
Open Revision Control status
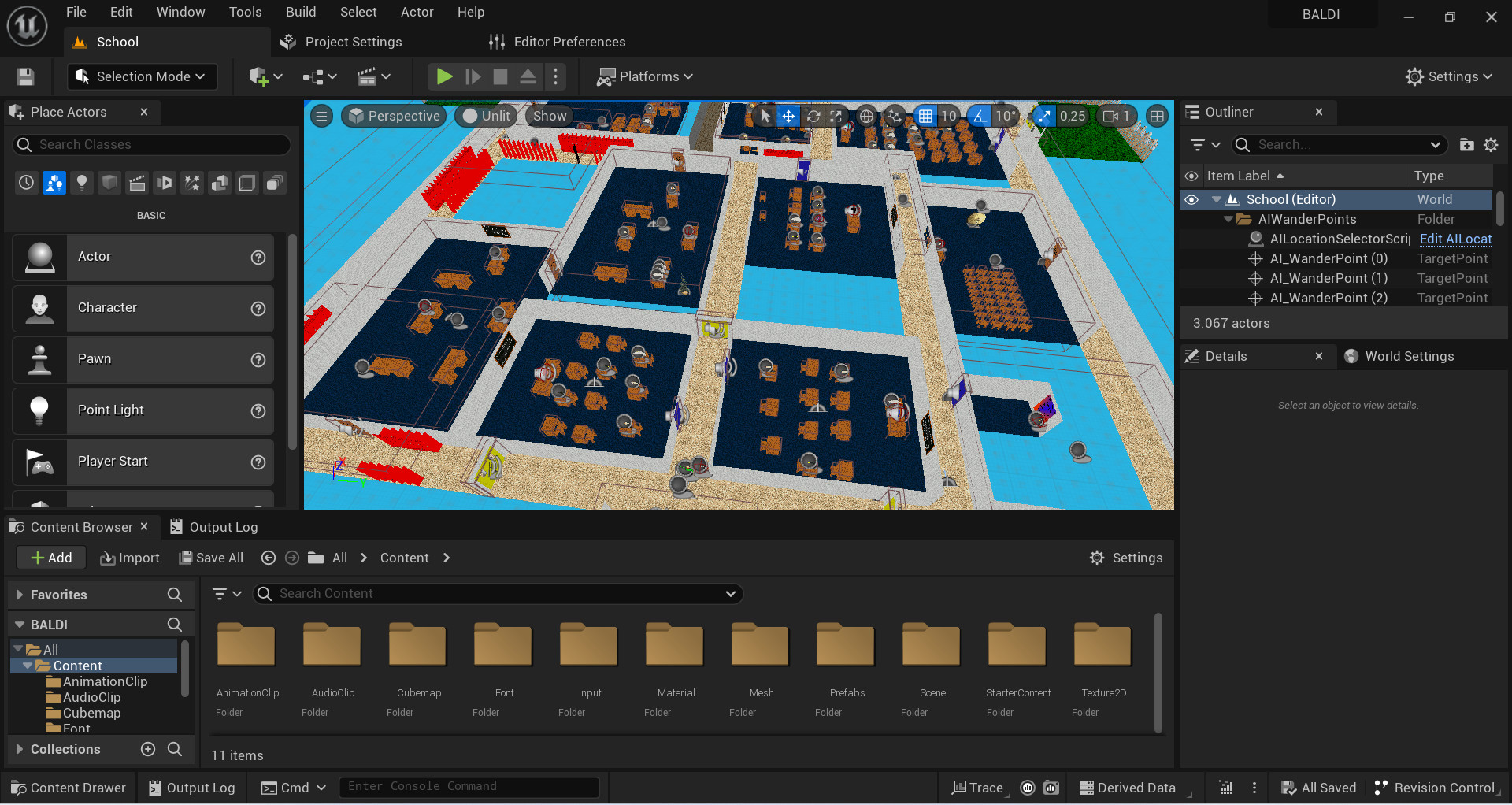[1435, 788]
